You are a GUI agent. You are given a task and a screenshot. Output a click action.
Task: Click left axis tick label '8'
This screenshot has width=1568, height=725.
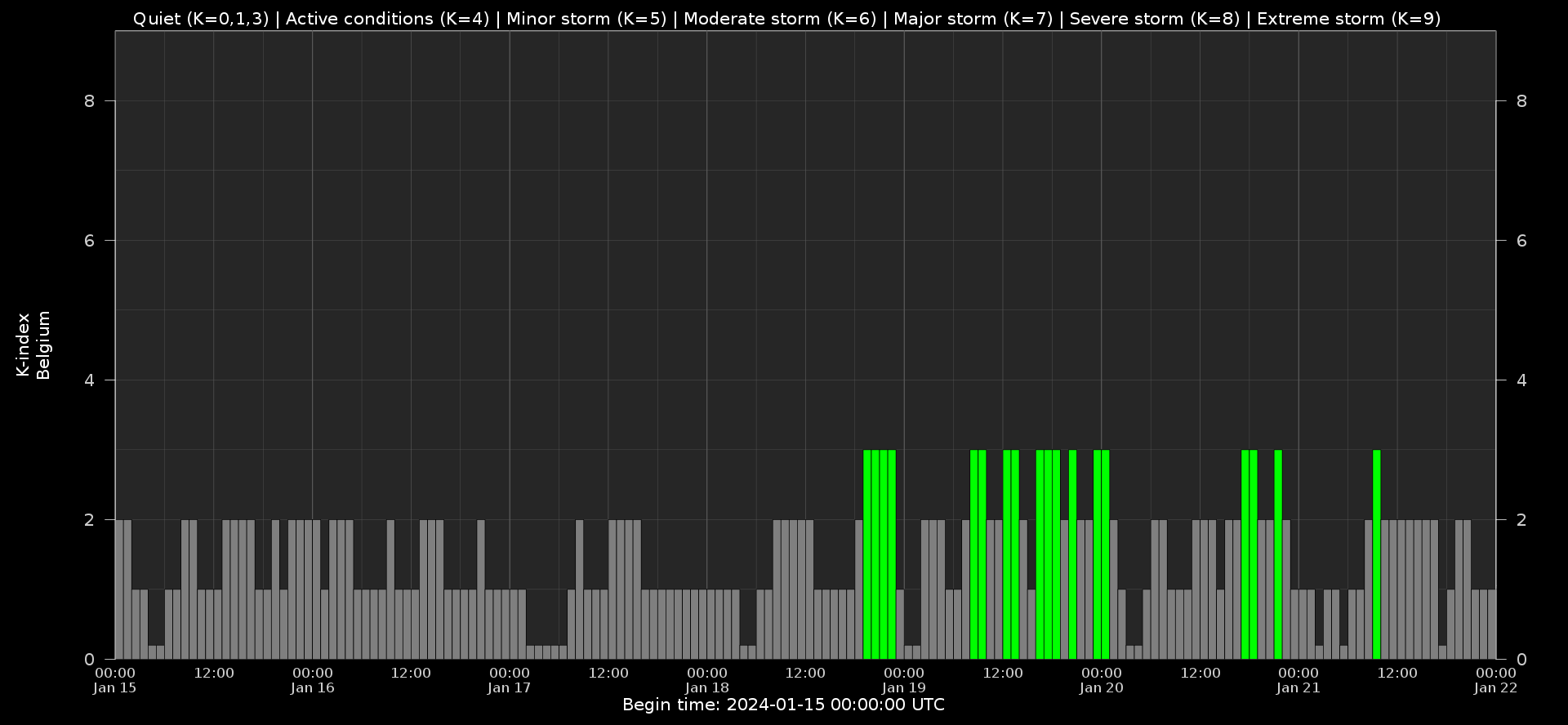[89, 101]
